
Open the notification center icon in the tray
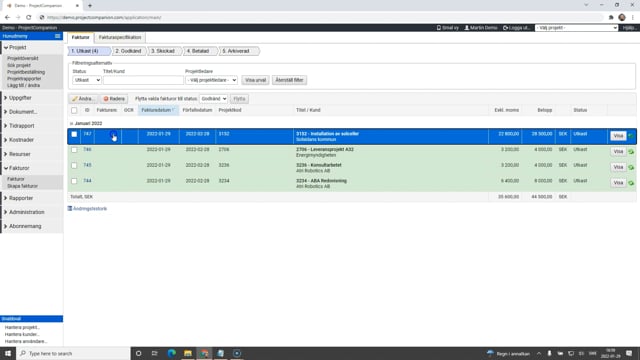pyautogui.click(x=629, y=353)
